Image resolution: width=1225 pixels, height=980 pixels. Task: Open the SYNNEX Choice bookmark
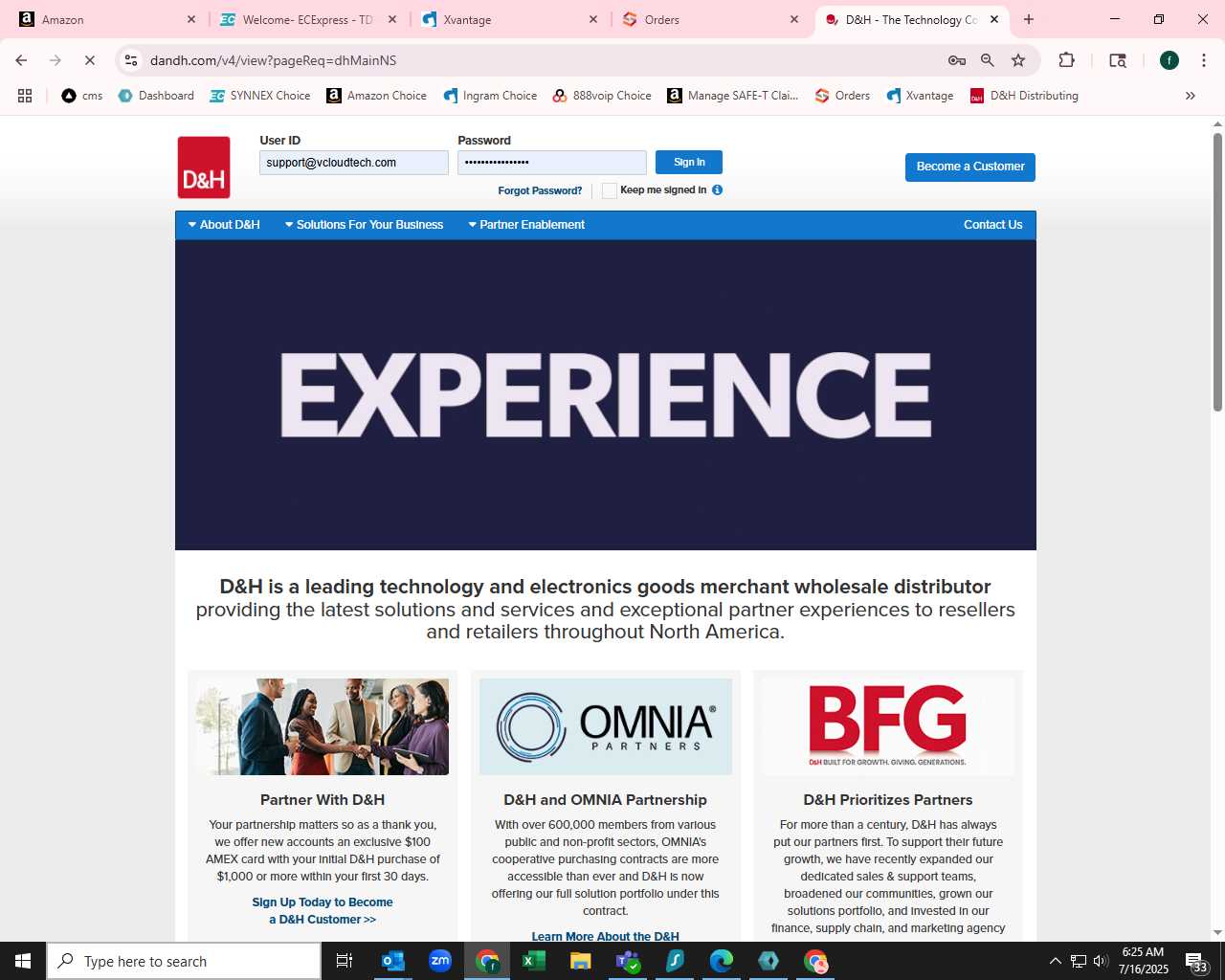[x=260, y=96]
